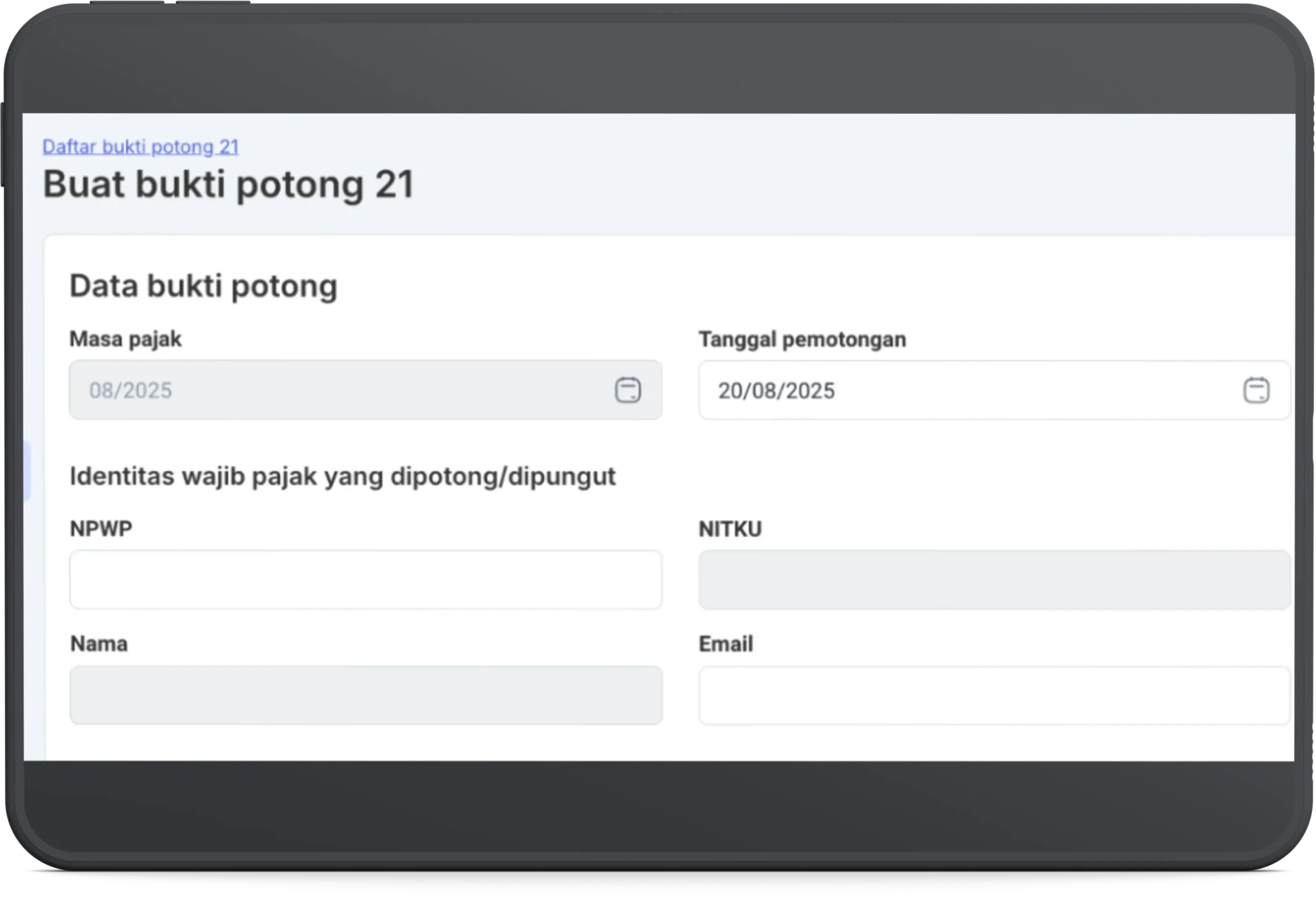Image resolution: width=1316 pixels, height=898 pixels.
Task: Open the Tanggal pemotongan calendar icon
Action: point(1256,391)
